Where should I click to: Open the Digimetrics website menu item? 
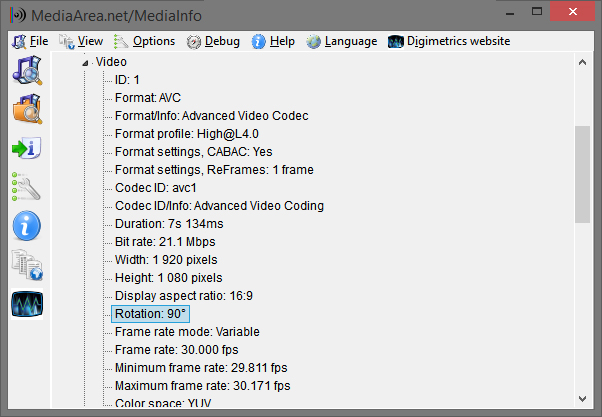pos(449,41)
